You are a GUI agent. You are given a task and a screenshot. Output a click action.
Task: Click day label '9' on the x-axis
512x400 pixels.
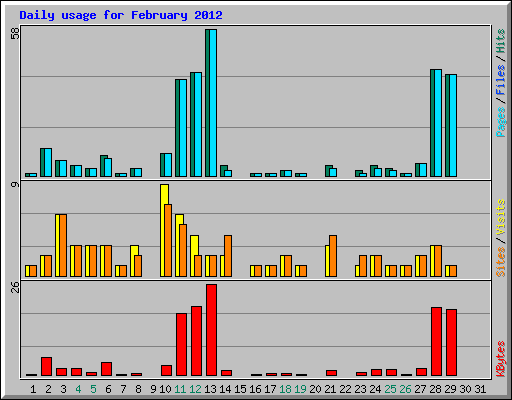[153, 389]
